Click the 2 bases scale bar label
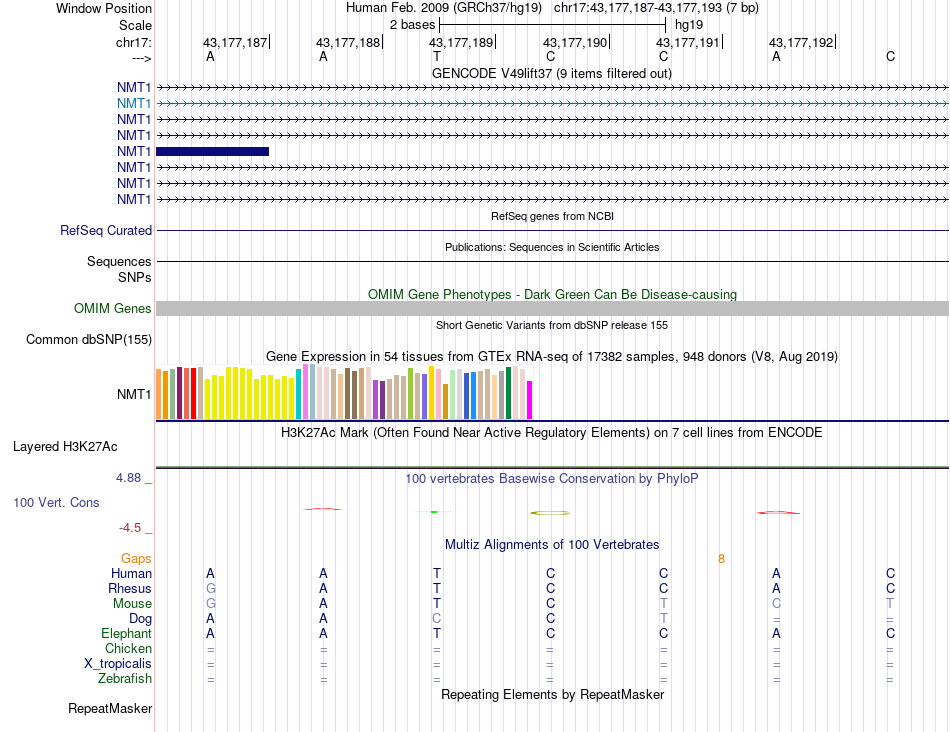Viewport: 950px width, 732px height. (413, 25)
